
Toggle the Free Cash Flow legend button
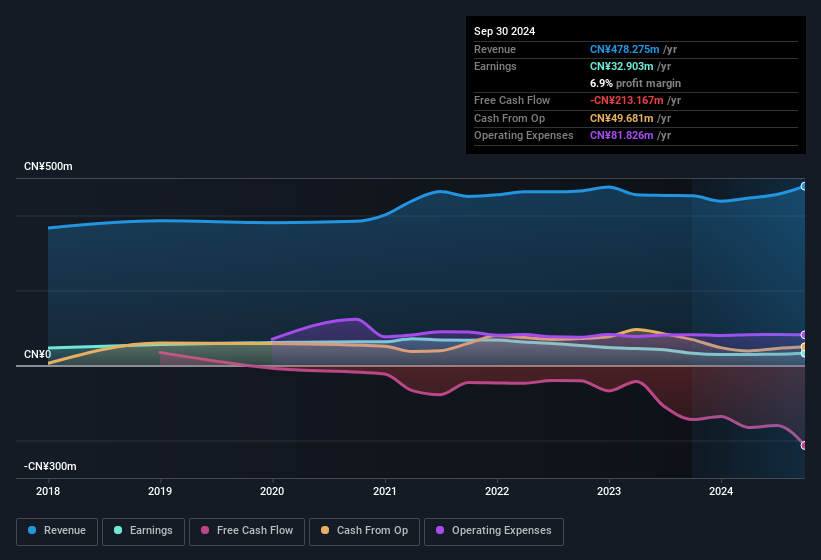pos(247,531)
